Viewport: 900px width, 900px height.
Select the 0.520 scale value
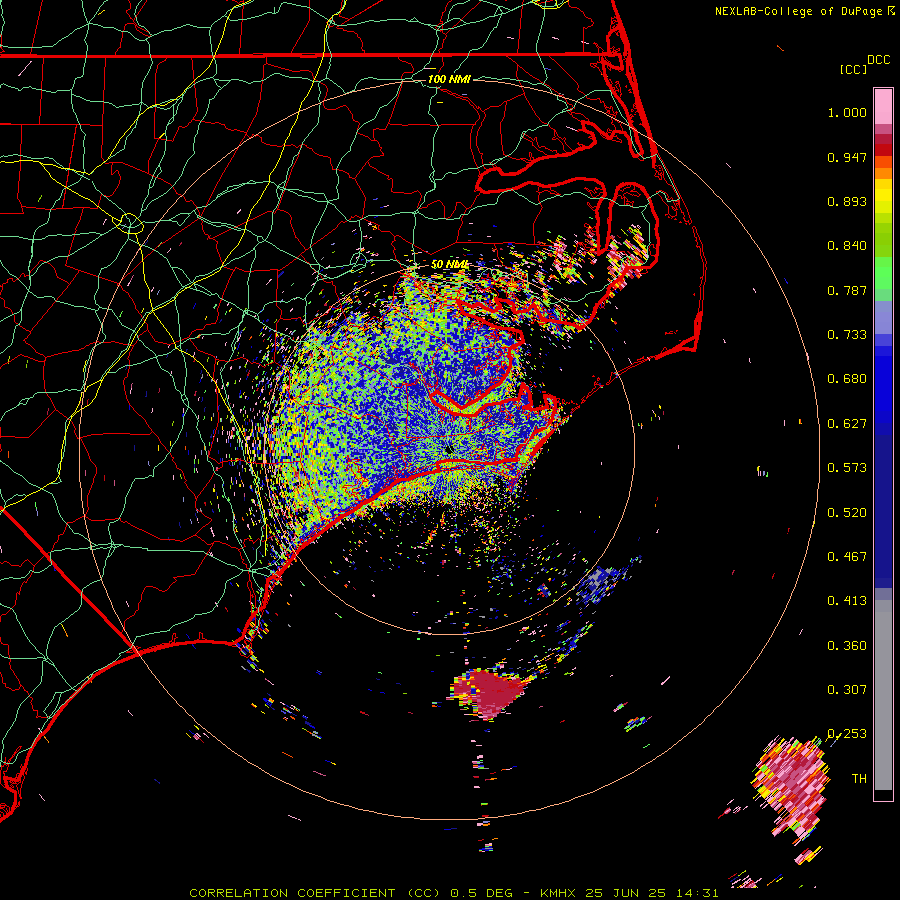[847, 513]
